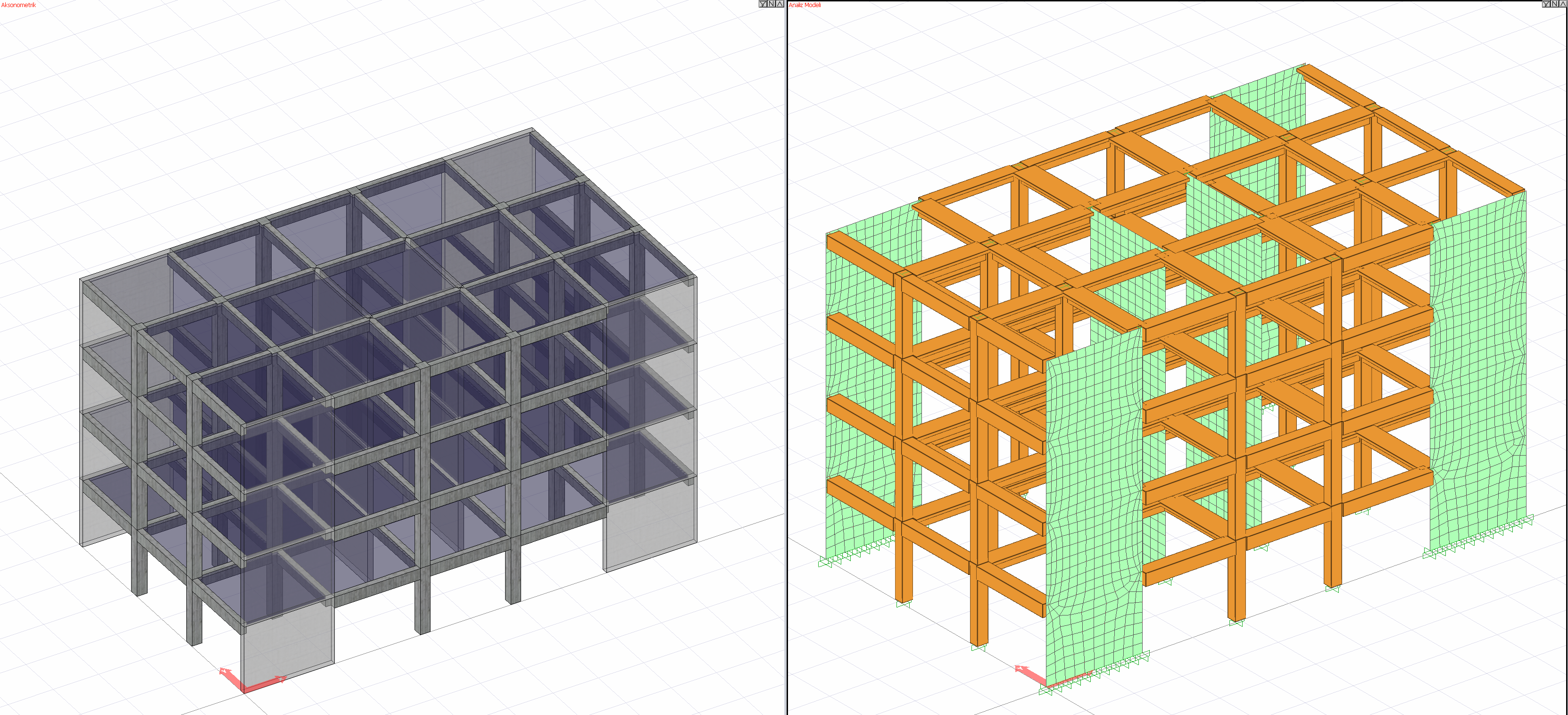The height and width of the screenshot is (715, 1568).
Task: Click the Aksonometrik view title label
Action: coord(18,5)
